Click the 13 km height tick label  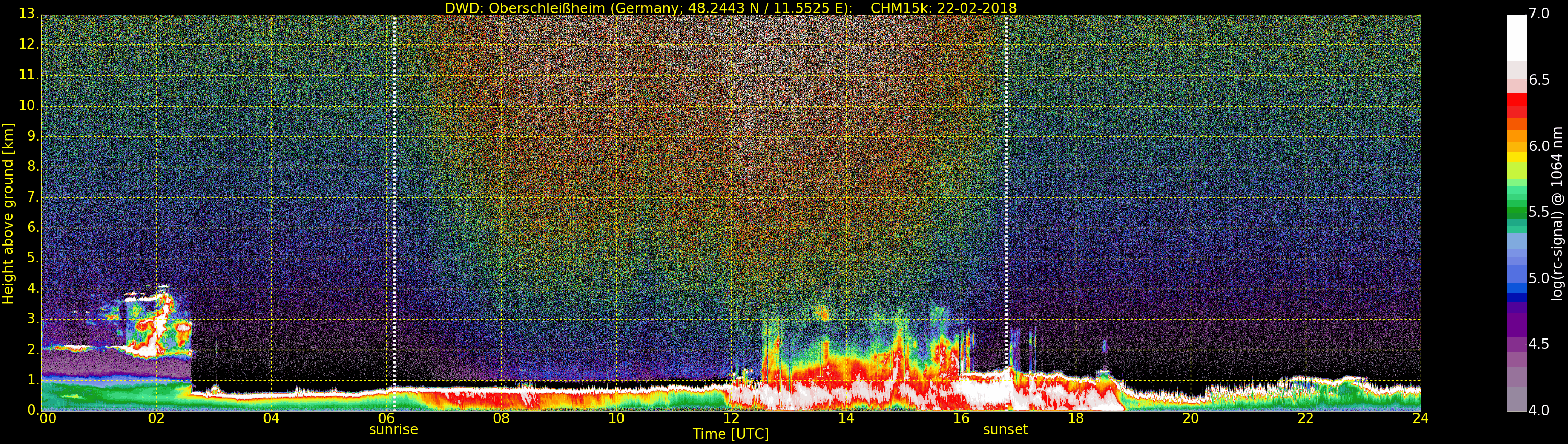27,14
